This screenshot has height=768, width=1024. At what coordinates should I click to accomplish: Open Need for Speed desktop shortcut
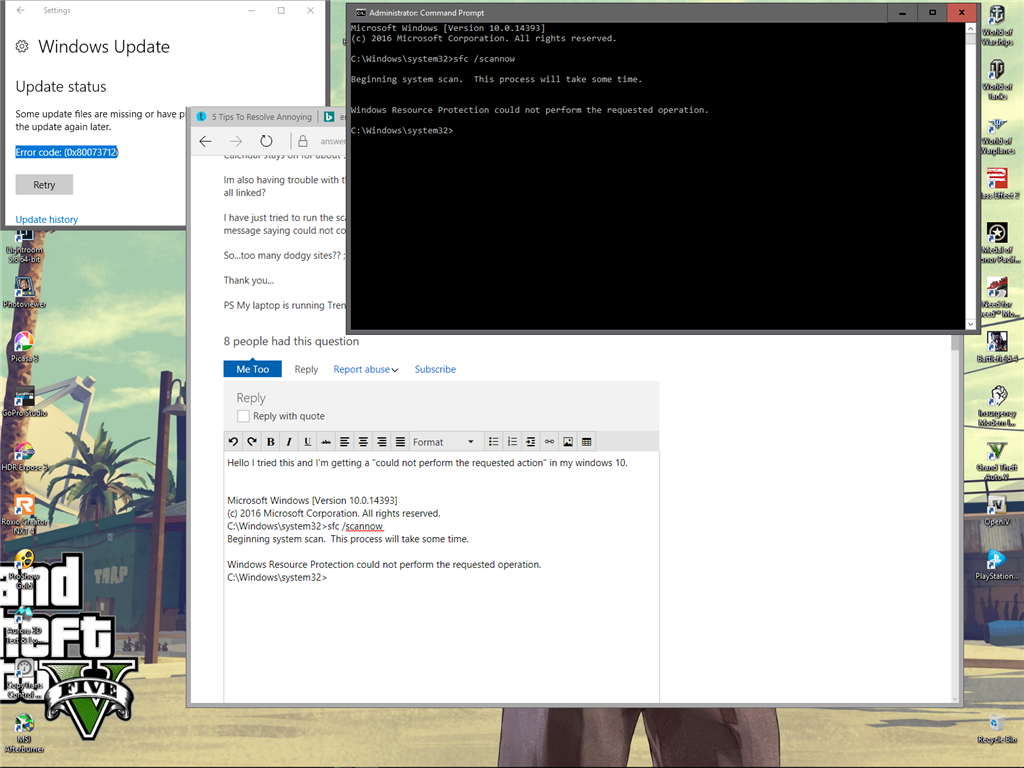click(997, 297)
